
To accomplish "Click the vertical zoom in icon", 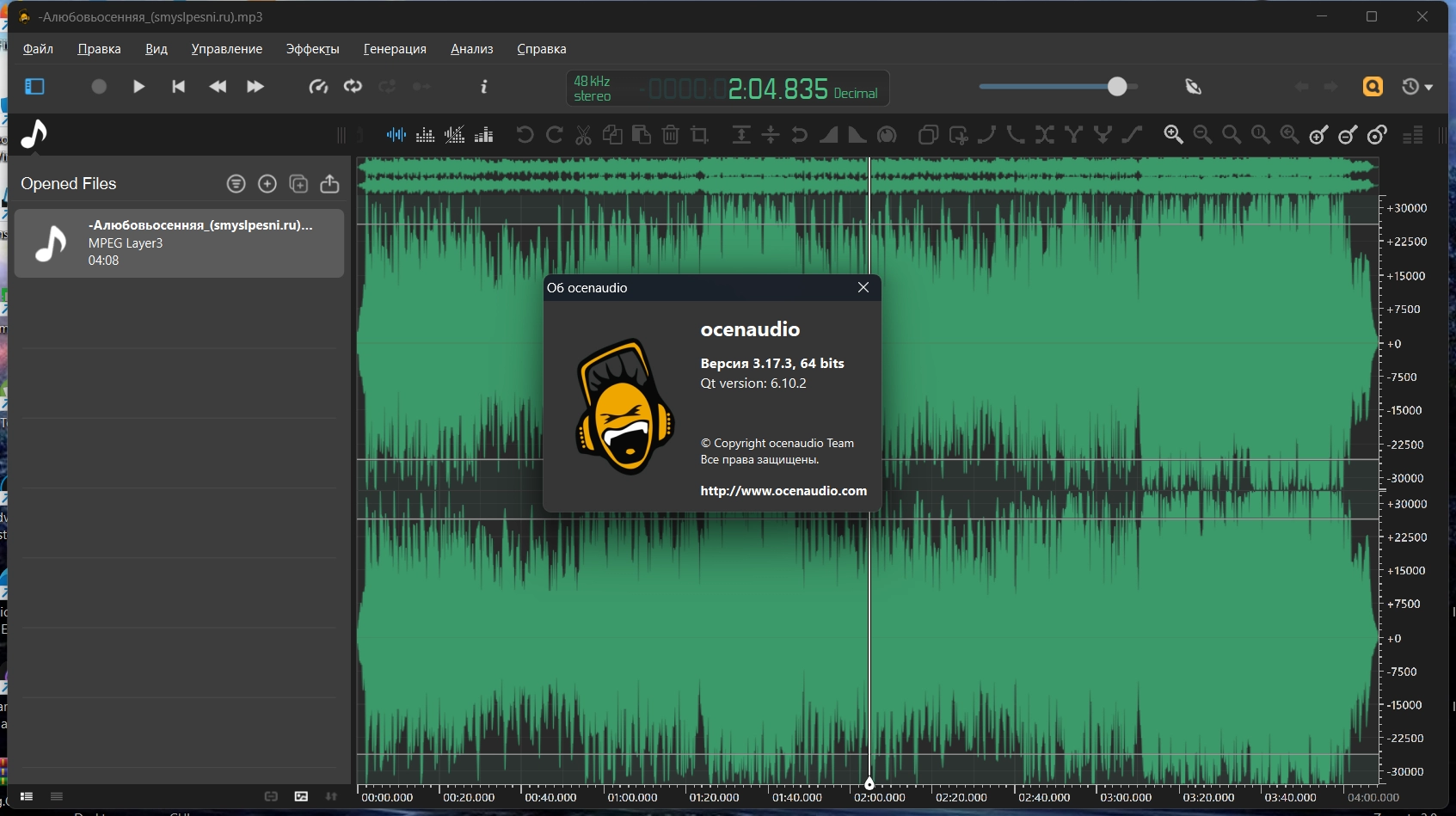I will (x=1318, y=135).
